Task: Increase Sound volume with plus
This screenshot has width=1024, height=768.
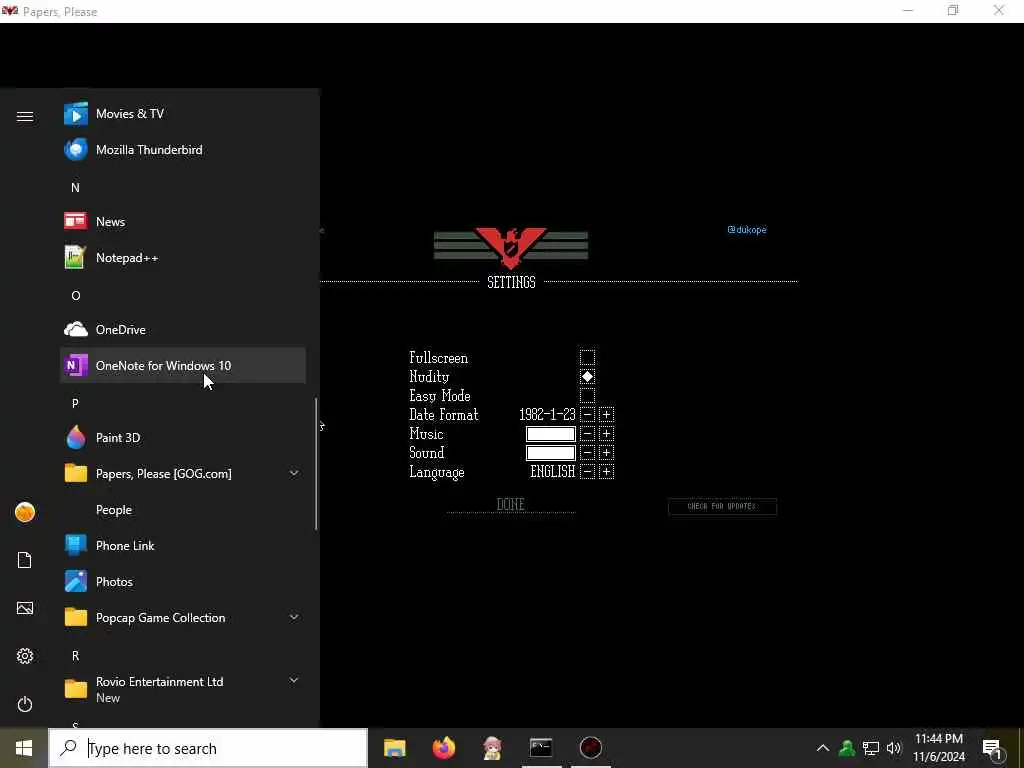Action: (x=606, y=453)
